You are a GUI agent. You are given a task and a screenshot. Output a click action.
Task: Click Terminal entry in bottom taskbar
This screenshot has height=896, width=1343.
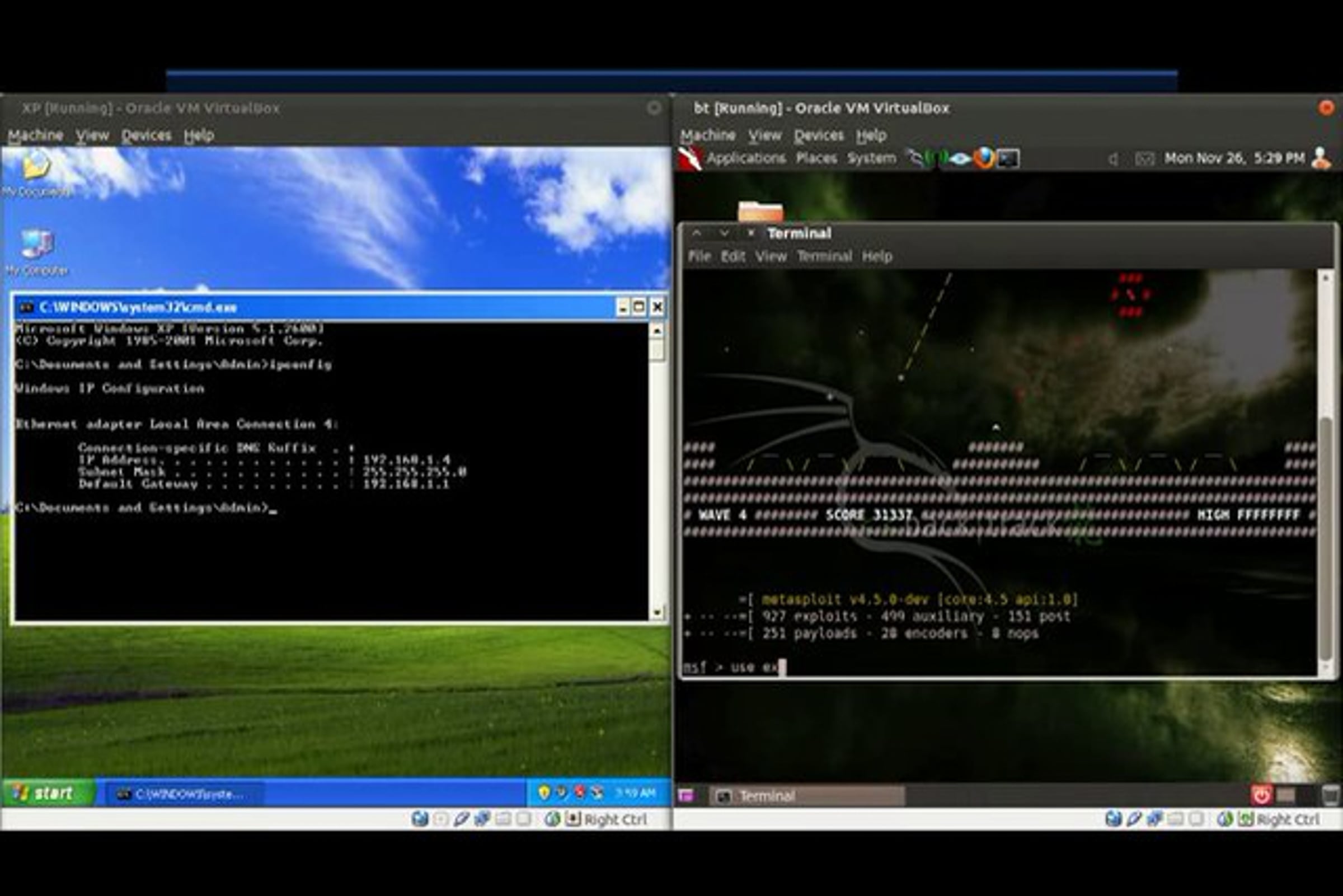tap(807, 795)
